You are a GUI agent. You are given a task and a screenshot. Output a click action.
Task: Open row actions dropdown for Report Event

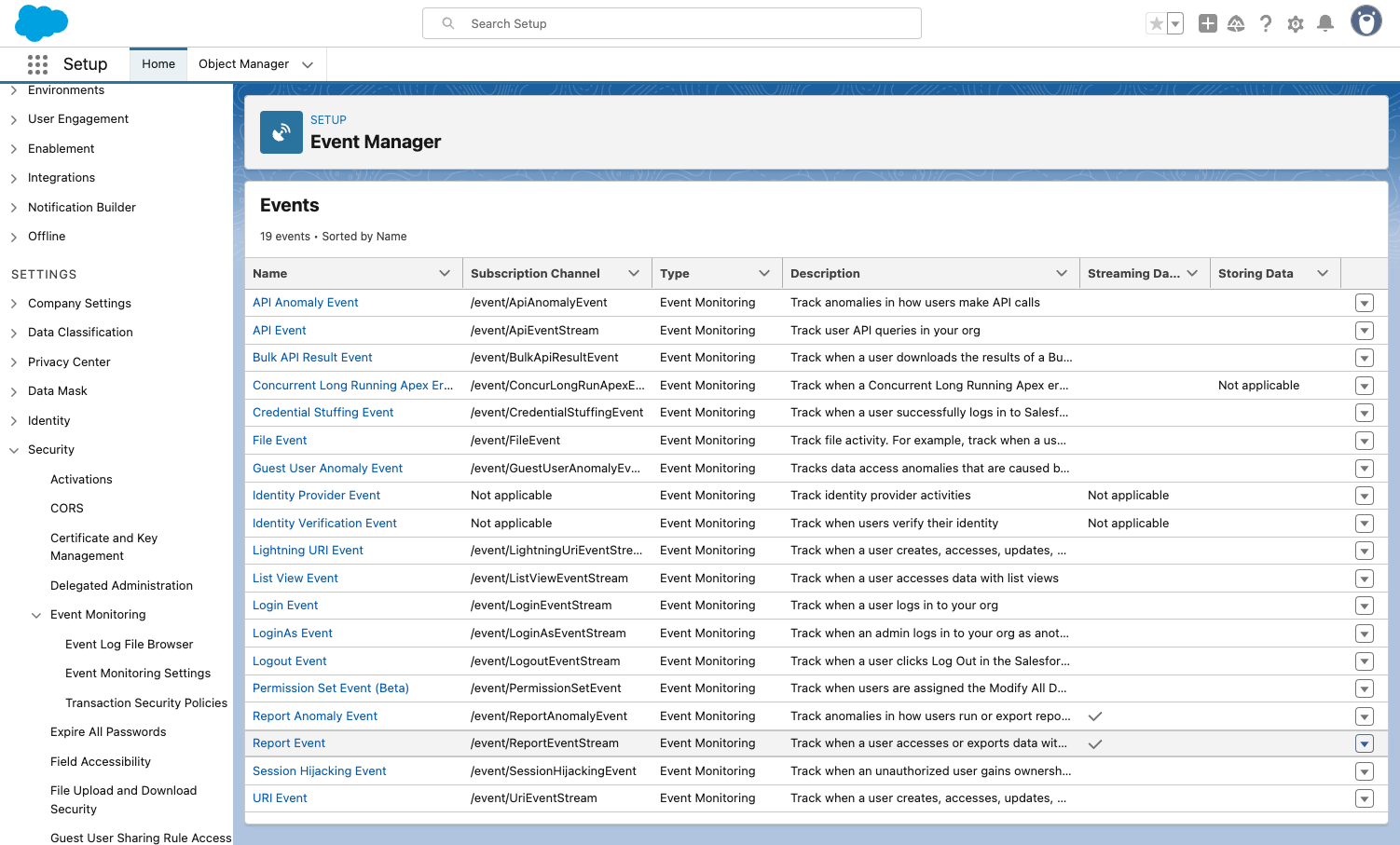[1364, 743]
